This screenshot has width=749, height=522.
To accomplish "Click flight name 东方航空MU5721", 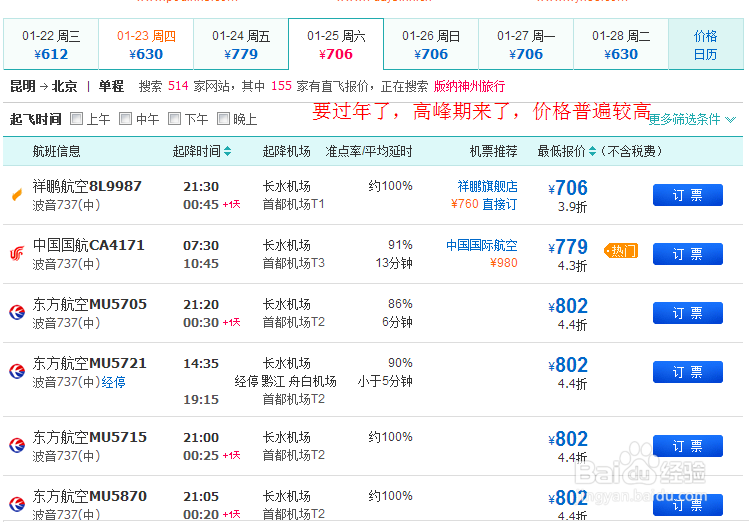I will (89, 363).
